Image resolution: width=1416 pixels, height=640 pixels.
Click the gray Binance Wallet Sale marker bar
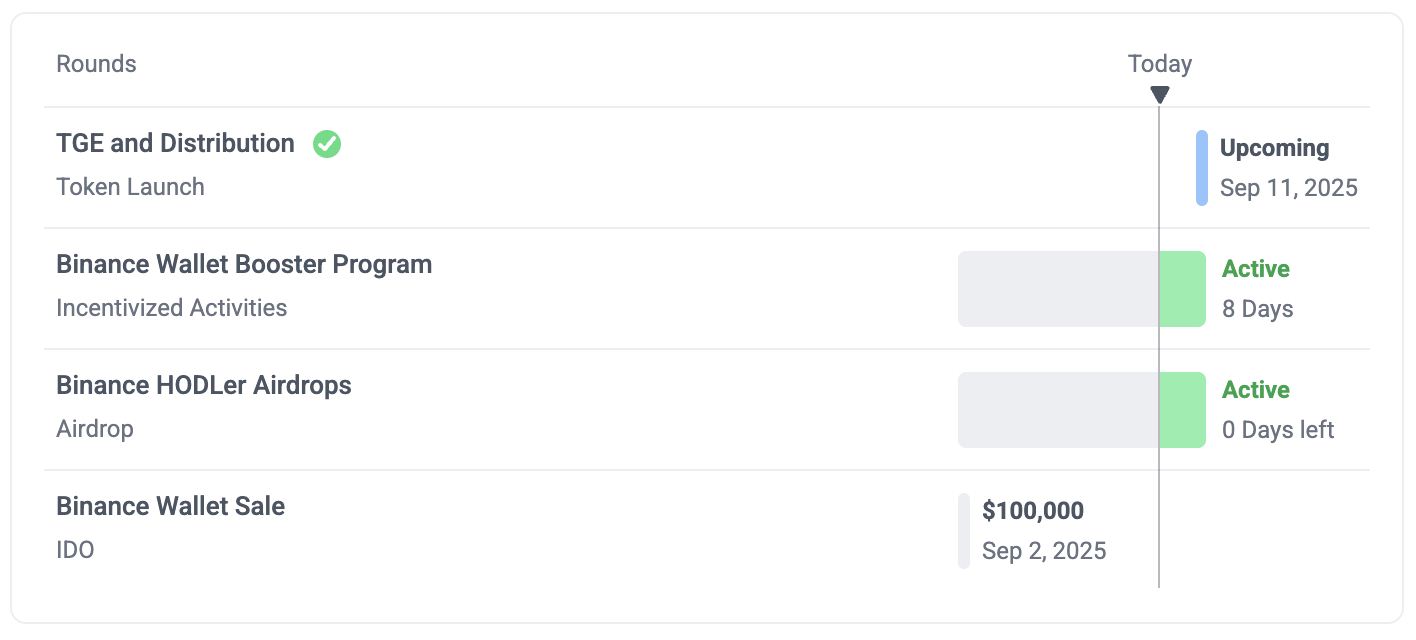[x=964, y=531]
